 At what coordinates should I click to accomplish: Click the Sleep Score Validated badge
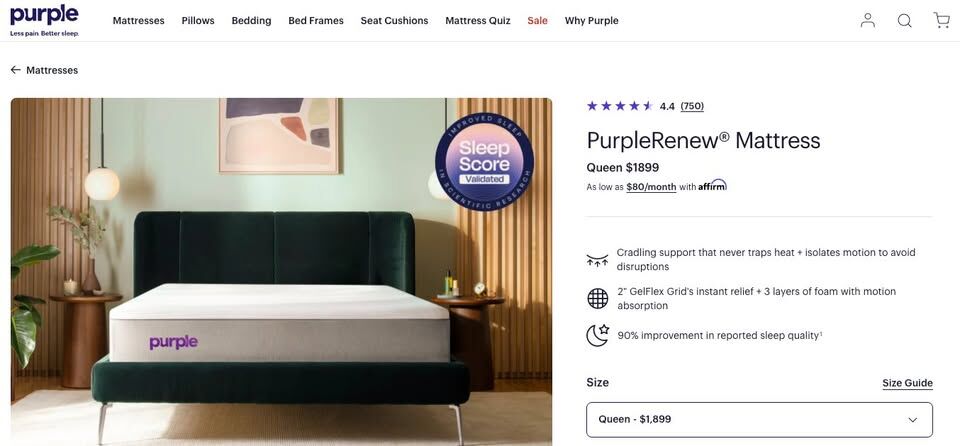click(x=484, y=162)
